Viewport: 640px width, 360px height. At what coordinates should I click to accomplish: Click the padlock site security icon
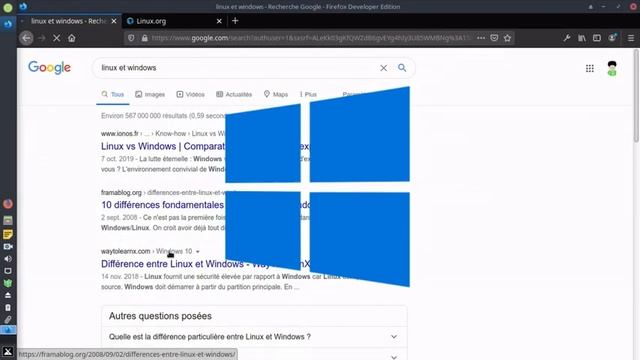(144, 38)
